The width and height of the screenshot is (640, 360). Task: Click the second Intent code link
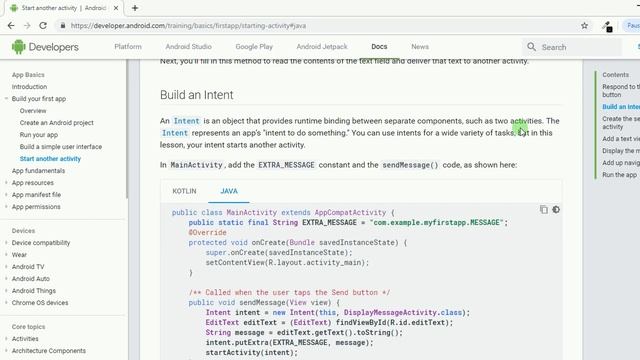(x=175, y=133)
